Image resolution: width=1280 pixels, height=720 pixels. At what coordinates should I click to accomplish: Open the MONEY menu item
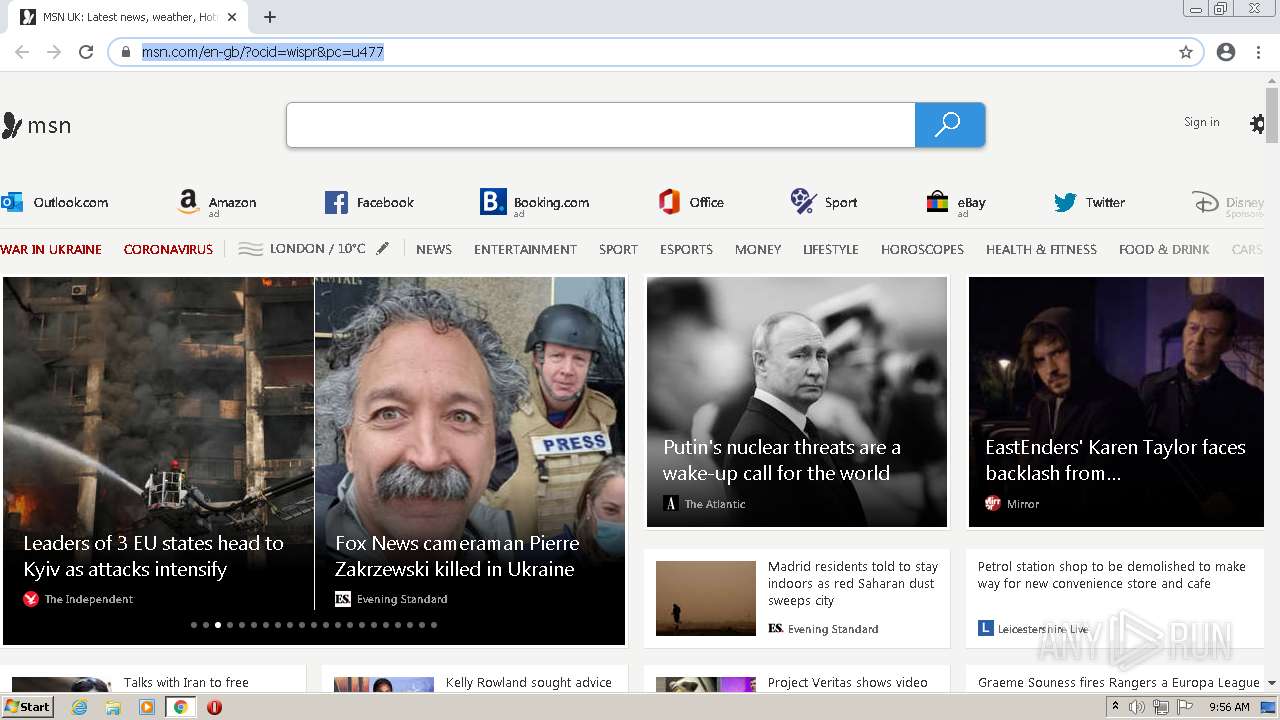758,249
